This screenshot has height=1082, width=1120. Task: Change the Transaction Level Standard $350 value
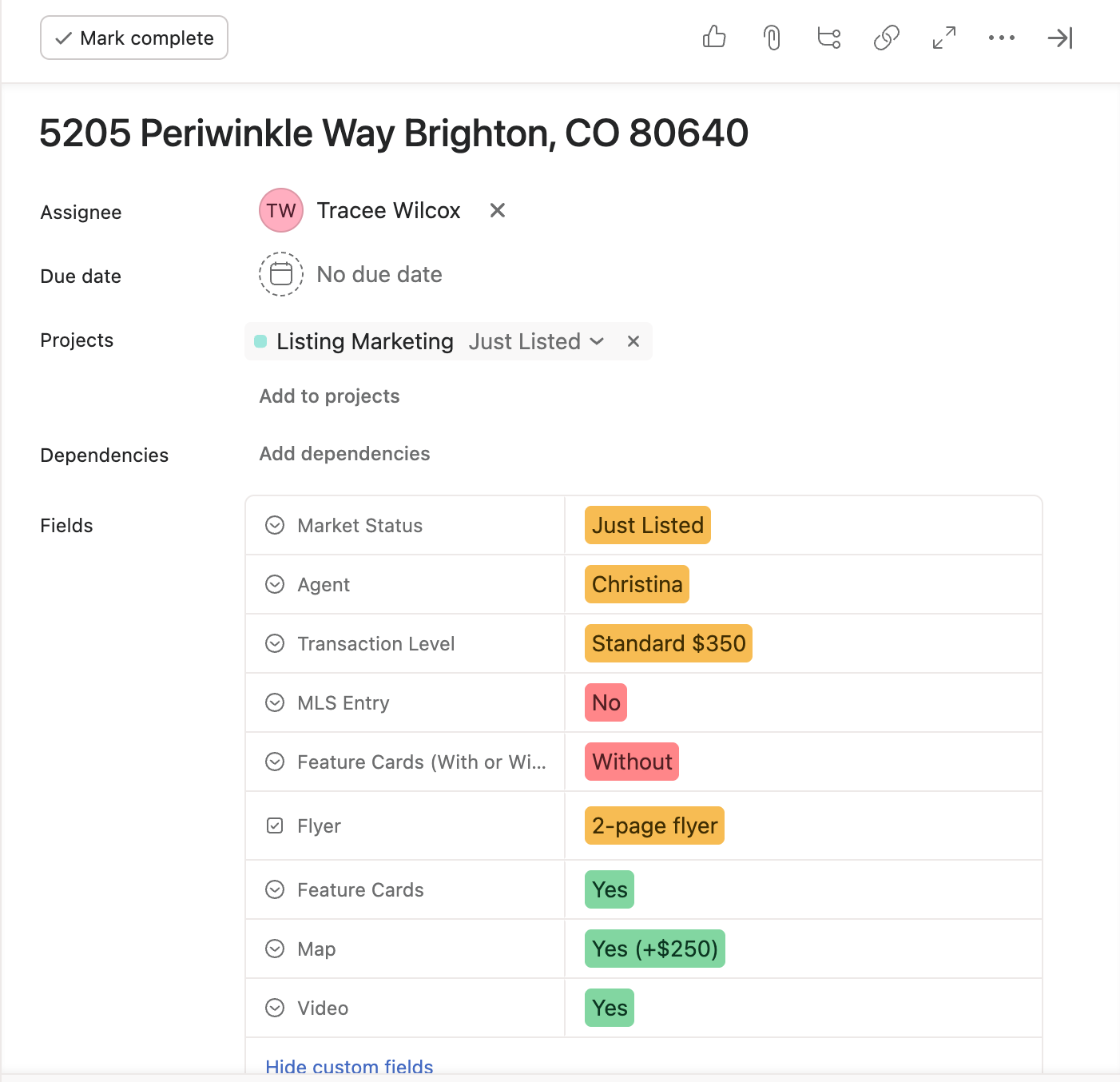(668, 643)
